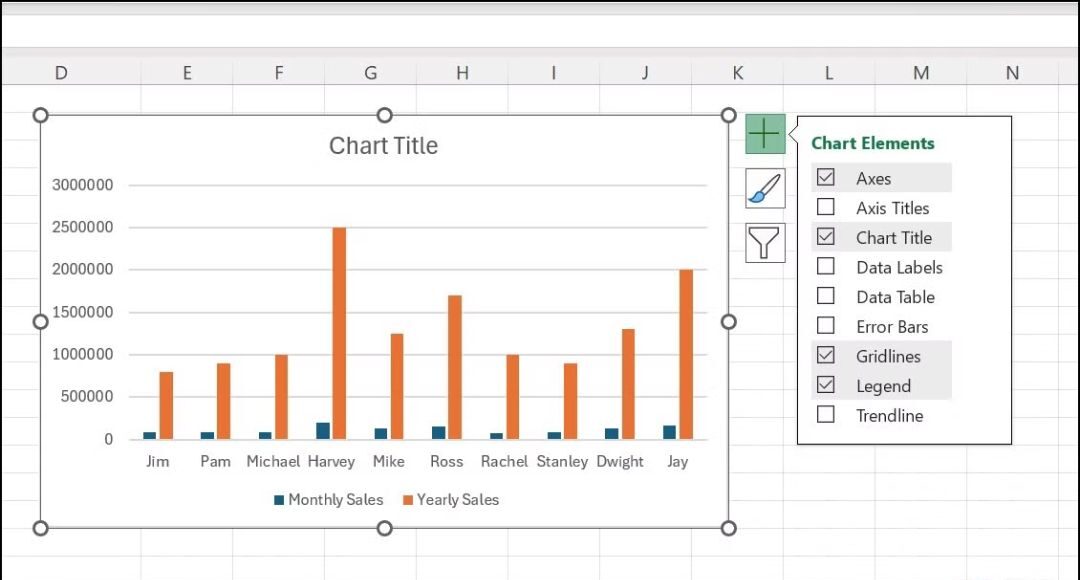Enable the Data Table checkbox
Viewport: 1080px width, 580px height.
click(826, 296)
